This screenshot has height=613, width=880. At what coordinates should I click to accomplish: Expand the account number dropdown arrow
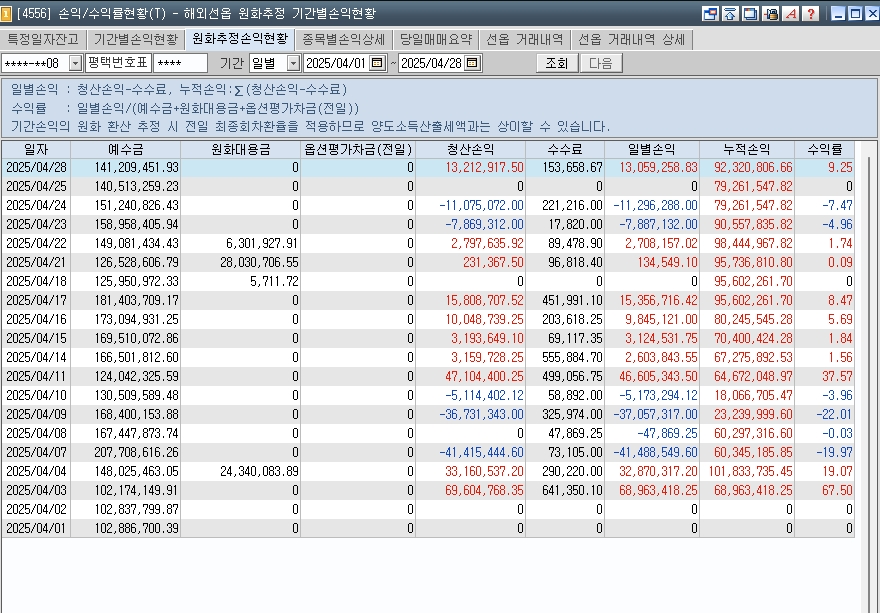click(x=75, y=63)
